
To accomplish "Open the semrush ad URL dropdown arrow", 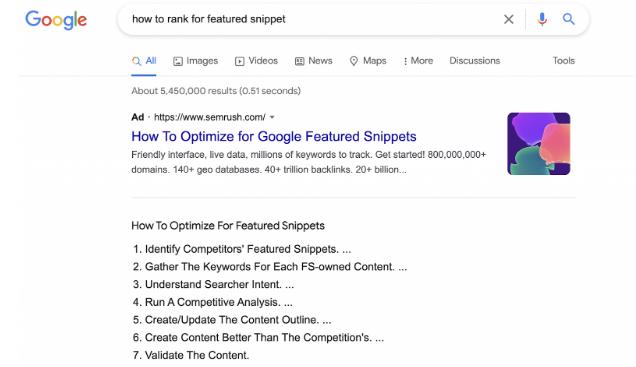I will click(272, 117).
